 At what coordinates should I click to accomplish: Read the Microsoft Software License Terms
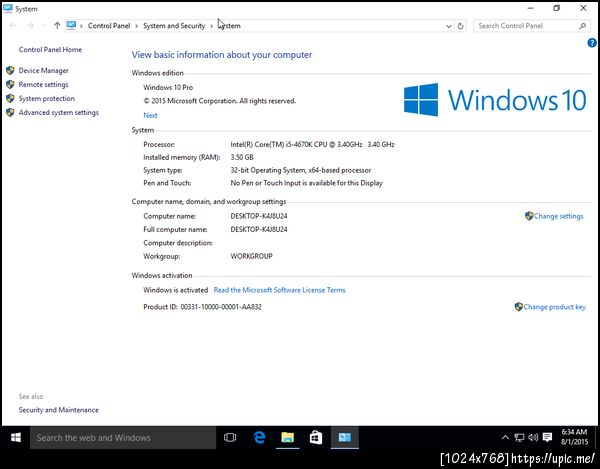279,290
